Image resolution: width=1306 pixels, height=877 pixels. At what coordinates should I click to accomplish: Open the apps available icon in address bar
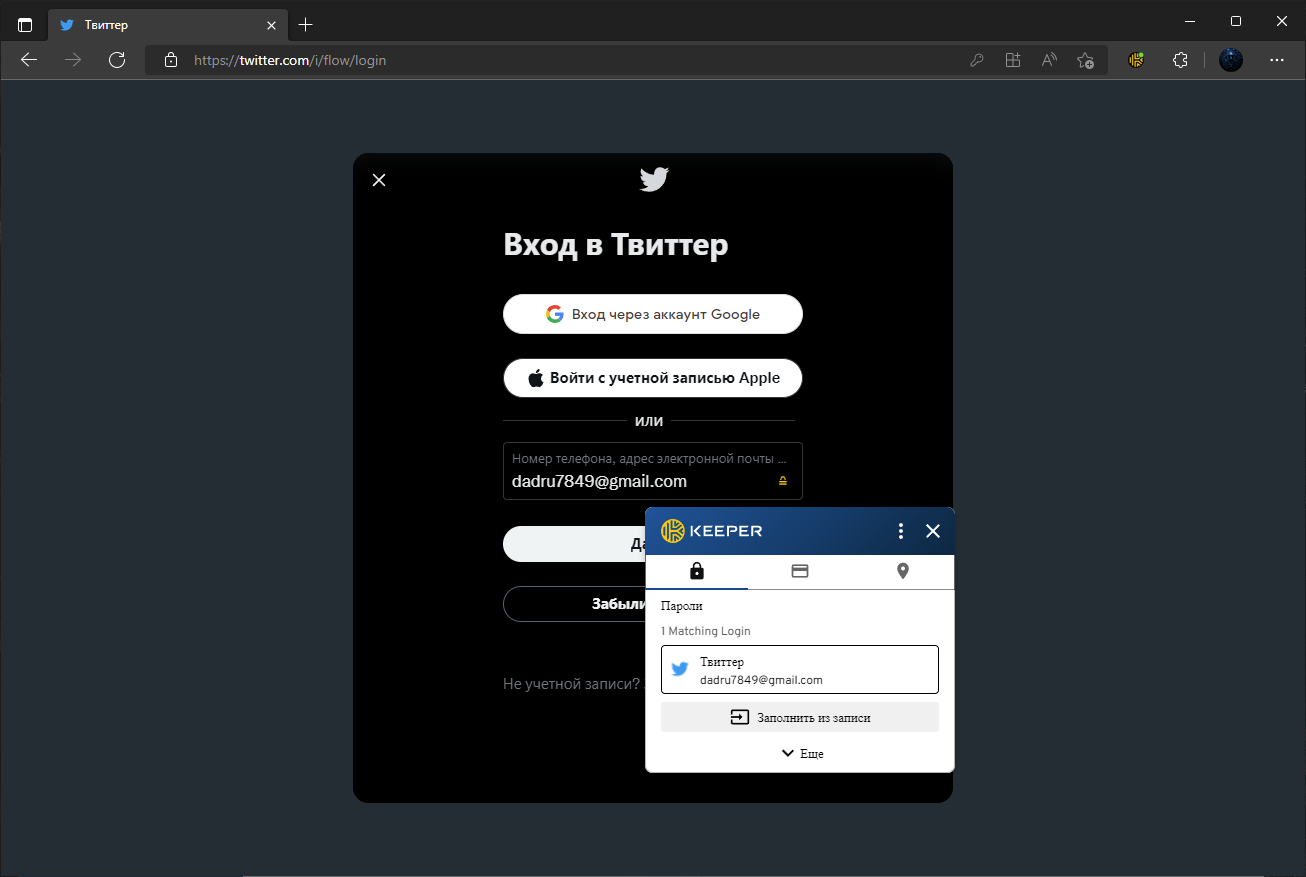pyautogui.click(x=1013, y=60)
